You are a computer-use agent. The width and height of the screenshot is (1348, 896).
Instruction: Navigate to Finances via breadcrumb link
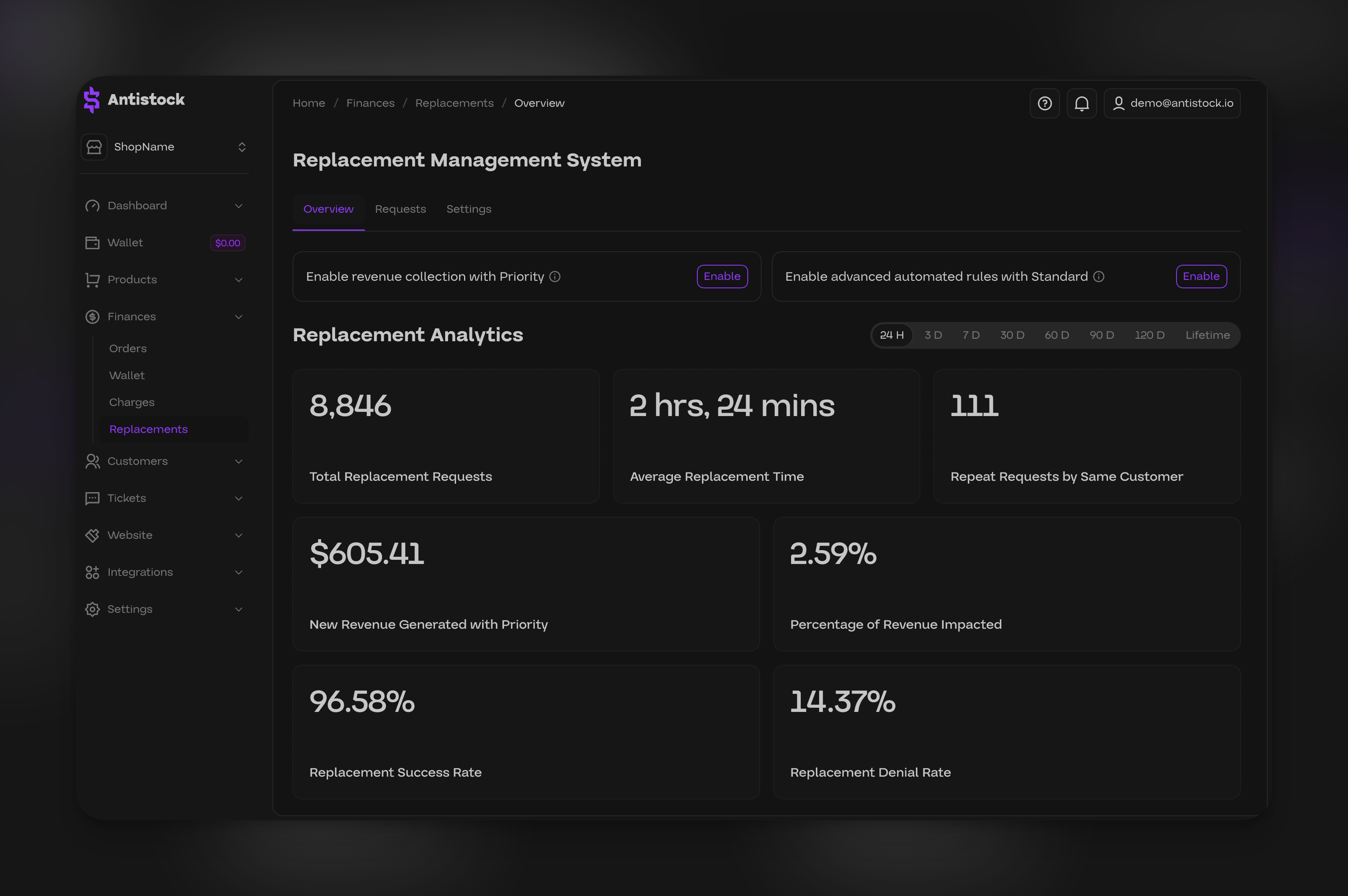370,103
